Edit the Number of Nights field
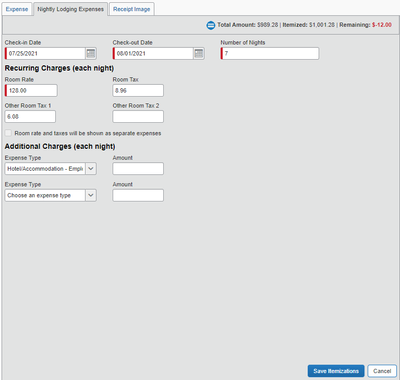The width and height of the screenshot is (400, 380). 270,53
